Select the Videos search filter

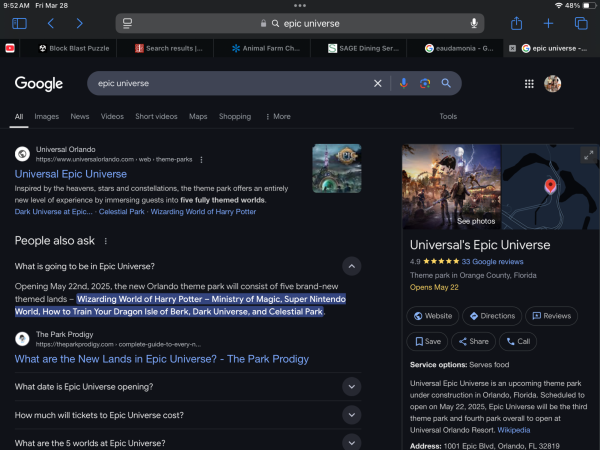coord(112,116)
